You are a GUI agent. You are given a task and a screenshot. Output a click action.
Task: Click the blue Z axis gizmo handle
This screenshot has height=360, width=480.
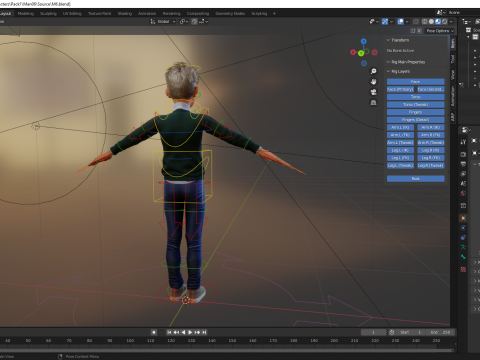pos(364,41)
